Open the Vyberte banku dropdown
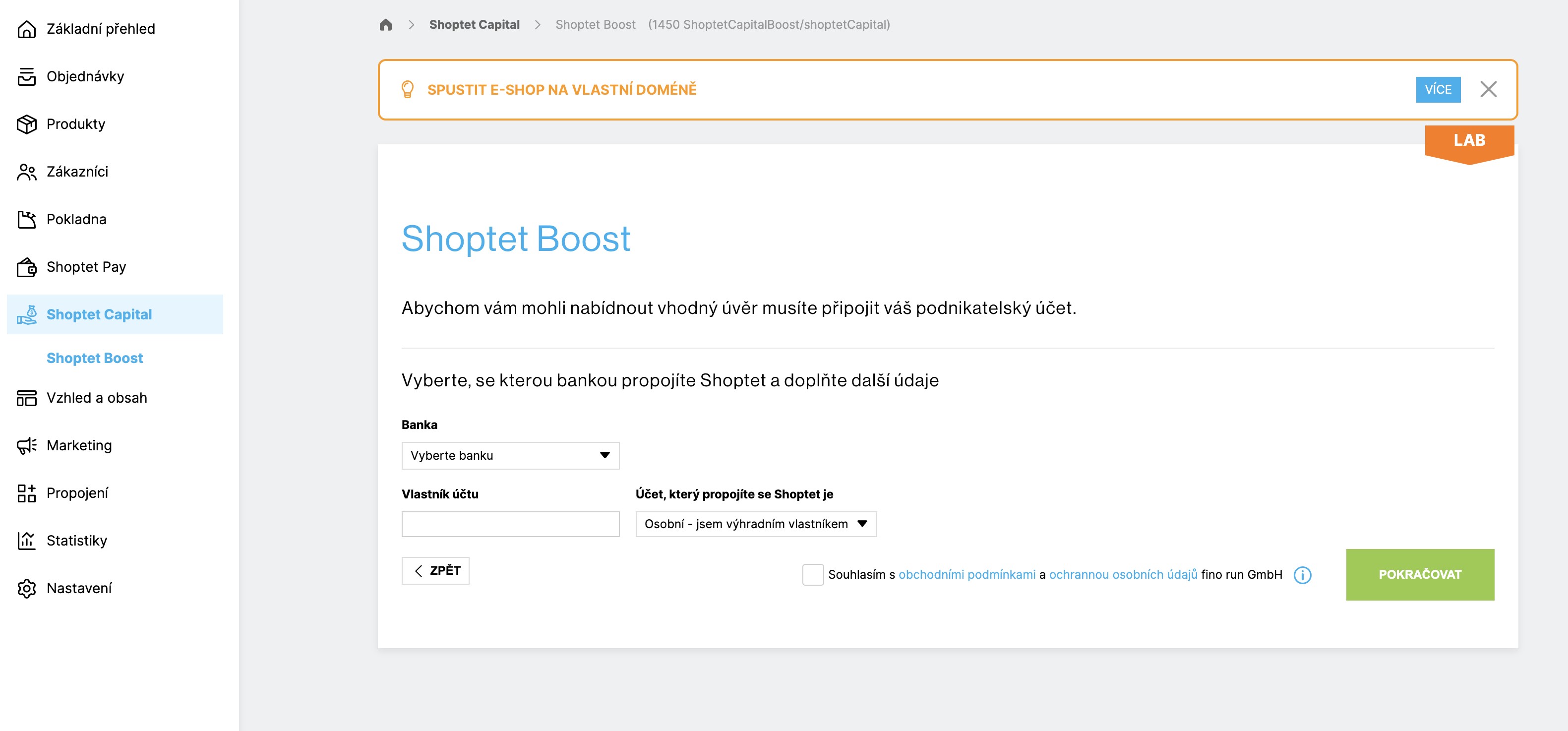The image size is (1568, 731). pyautogui.click(x=510, y=455)
